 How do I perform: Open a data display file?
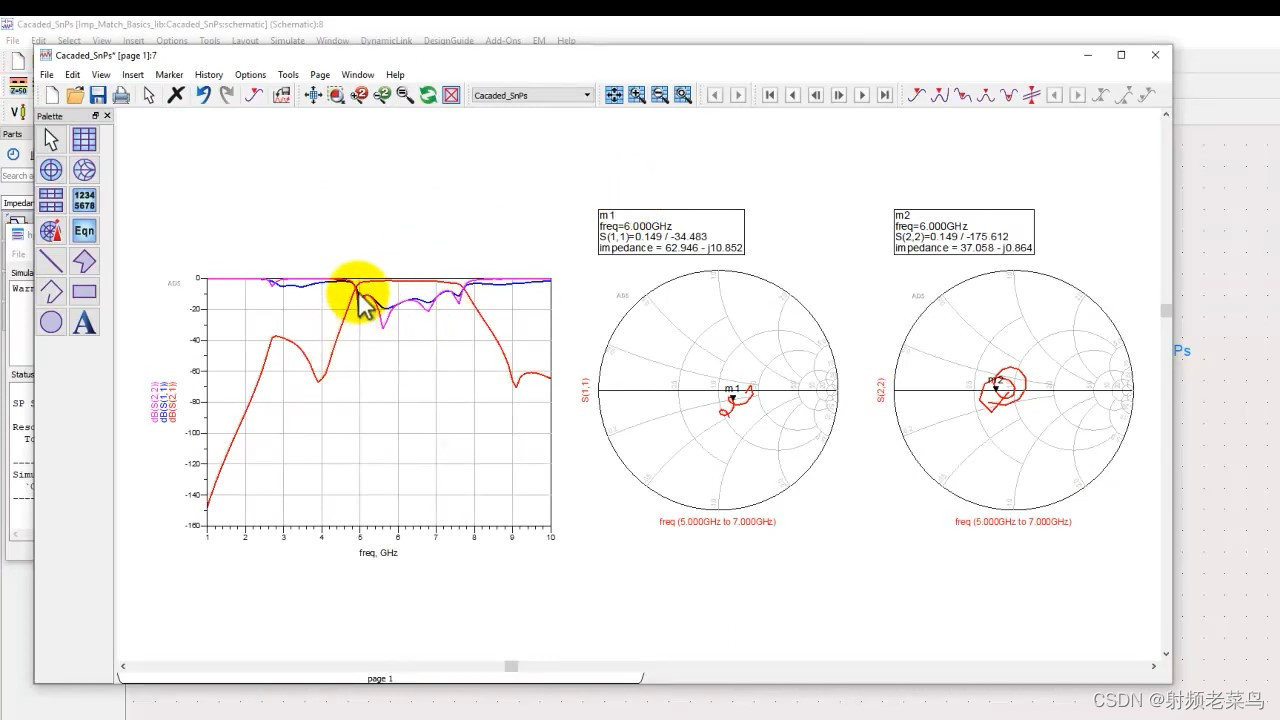coord(75,95)
